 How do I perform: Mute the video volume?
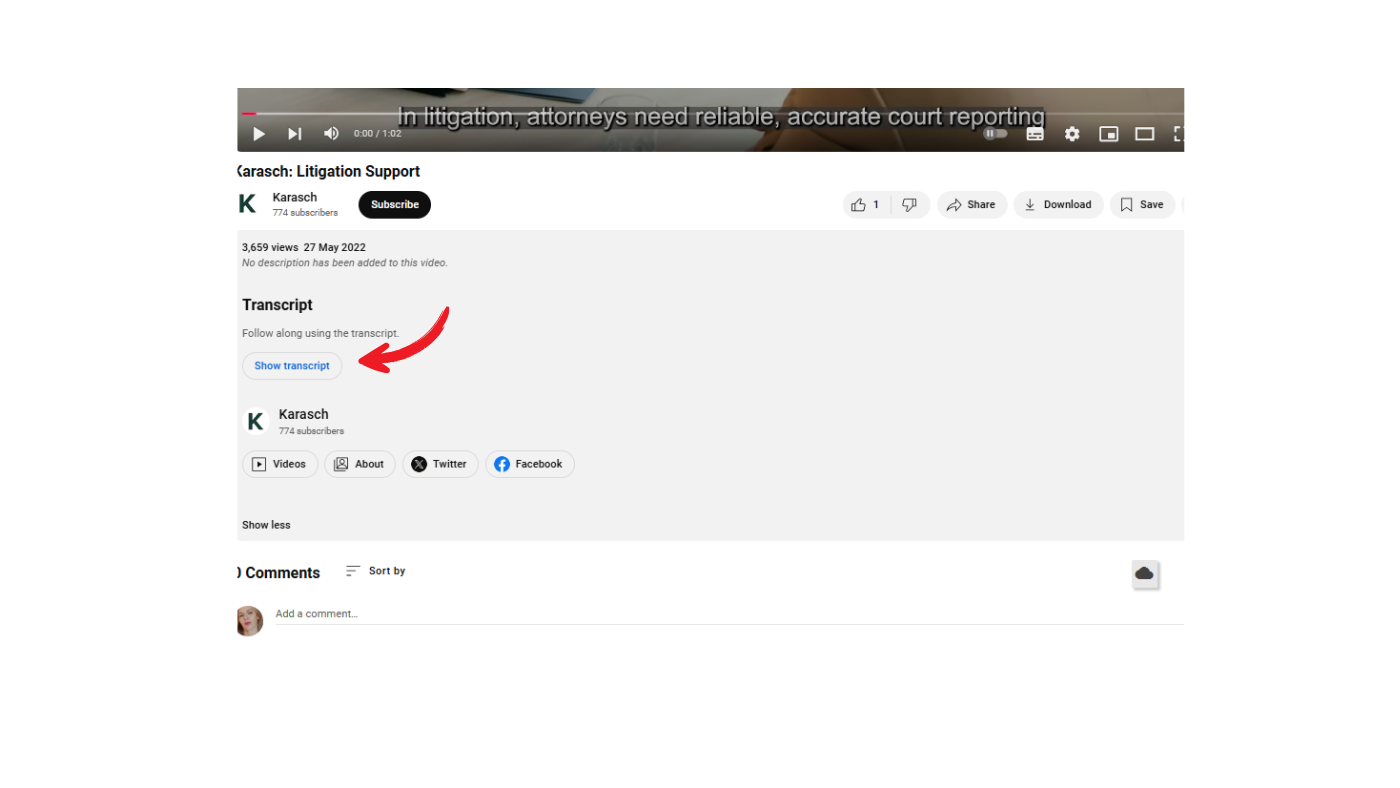[330, 133]
